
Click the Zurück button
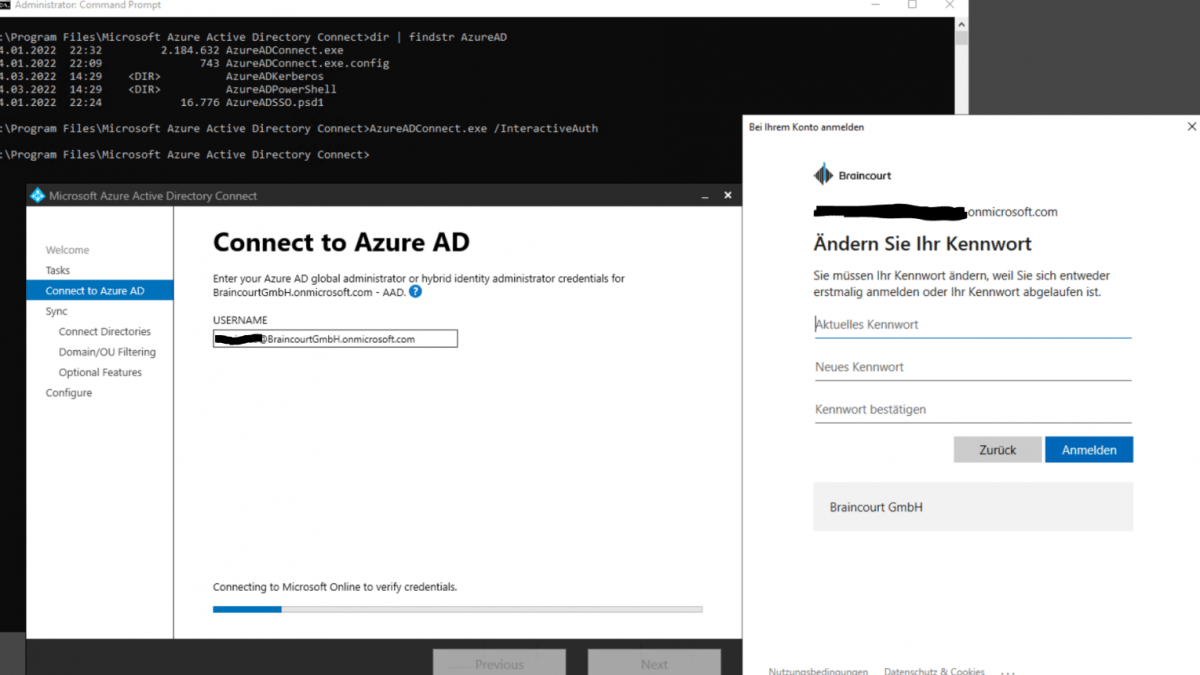point(997,449)
